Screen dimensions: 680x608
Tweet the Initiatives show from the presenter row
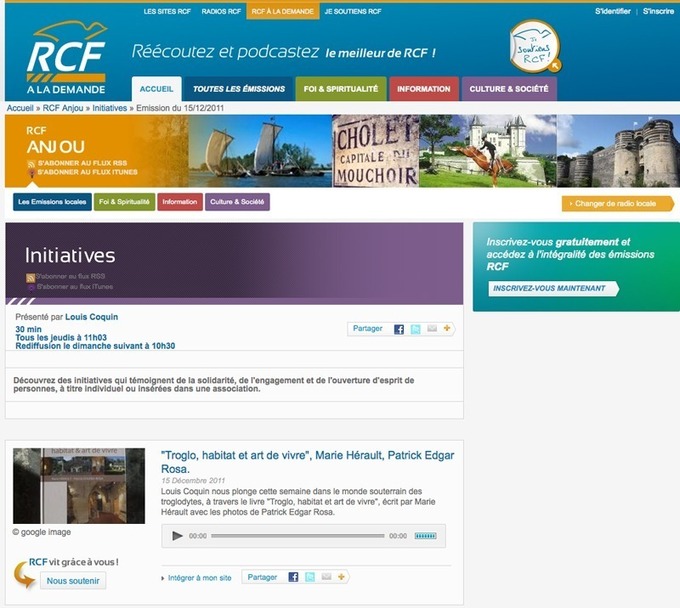click(415, 329)
